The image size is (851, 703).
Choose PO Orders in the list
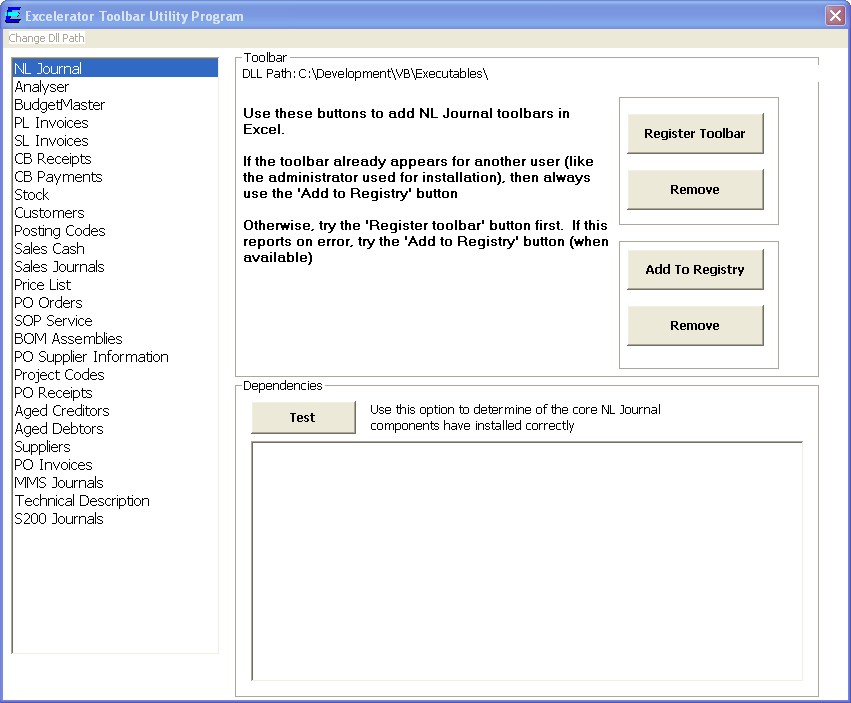115,302
